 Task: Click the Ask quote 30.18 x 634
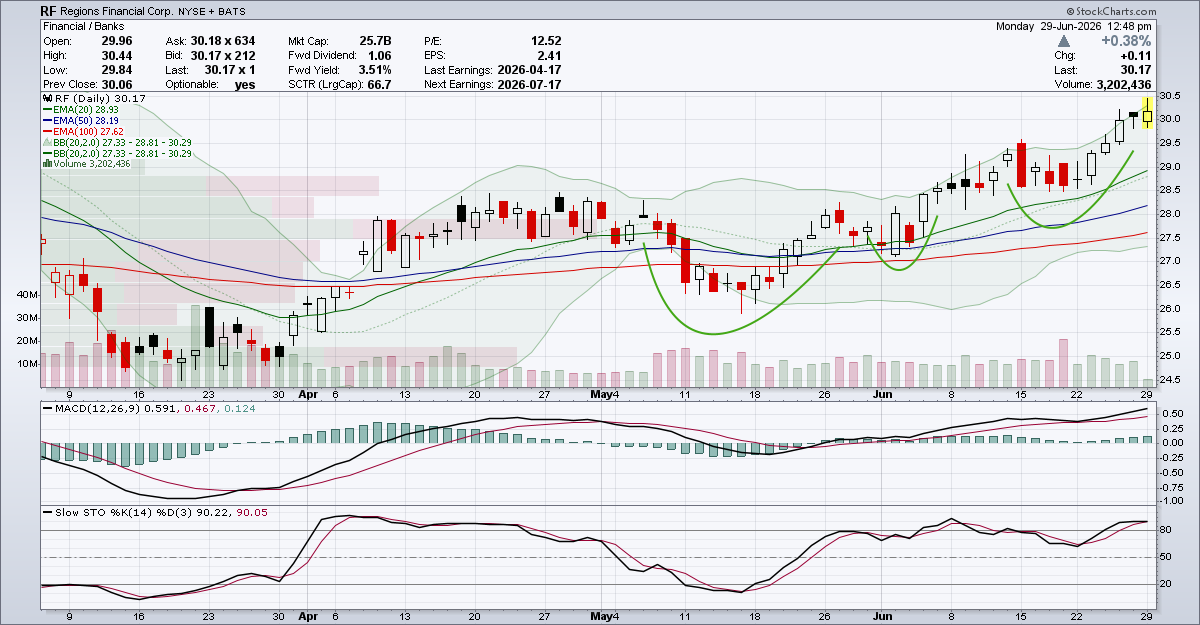tap(224, 41)
